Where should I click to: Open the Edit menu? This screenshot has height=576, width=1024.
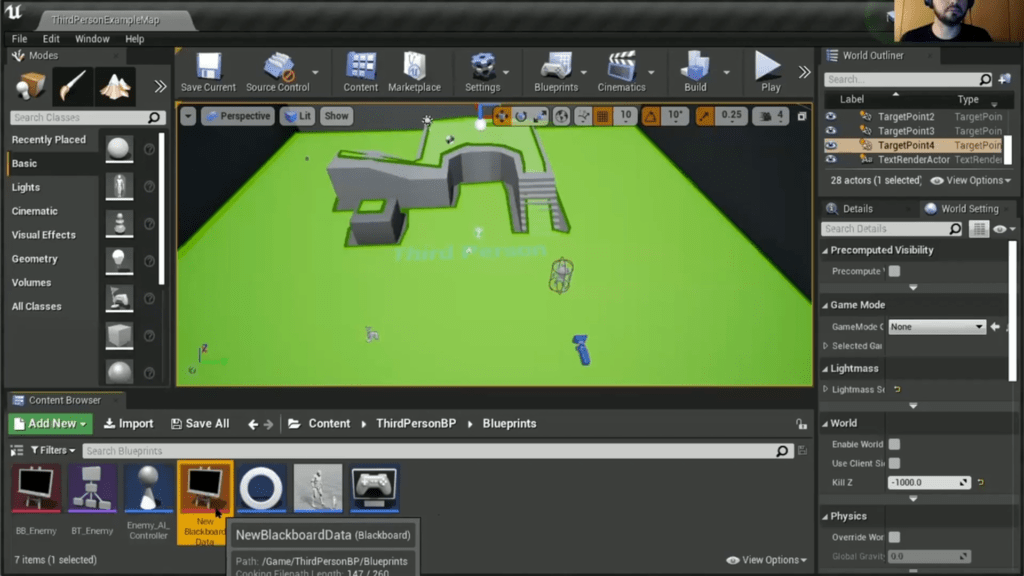coord(51,39)
